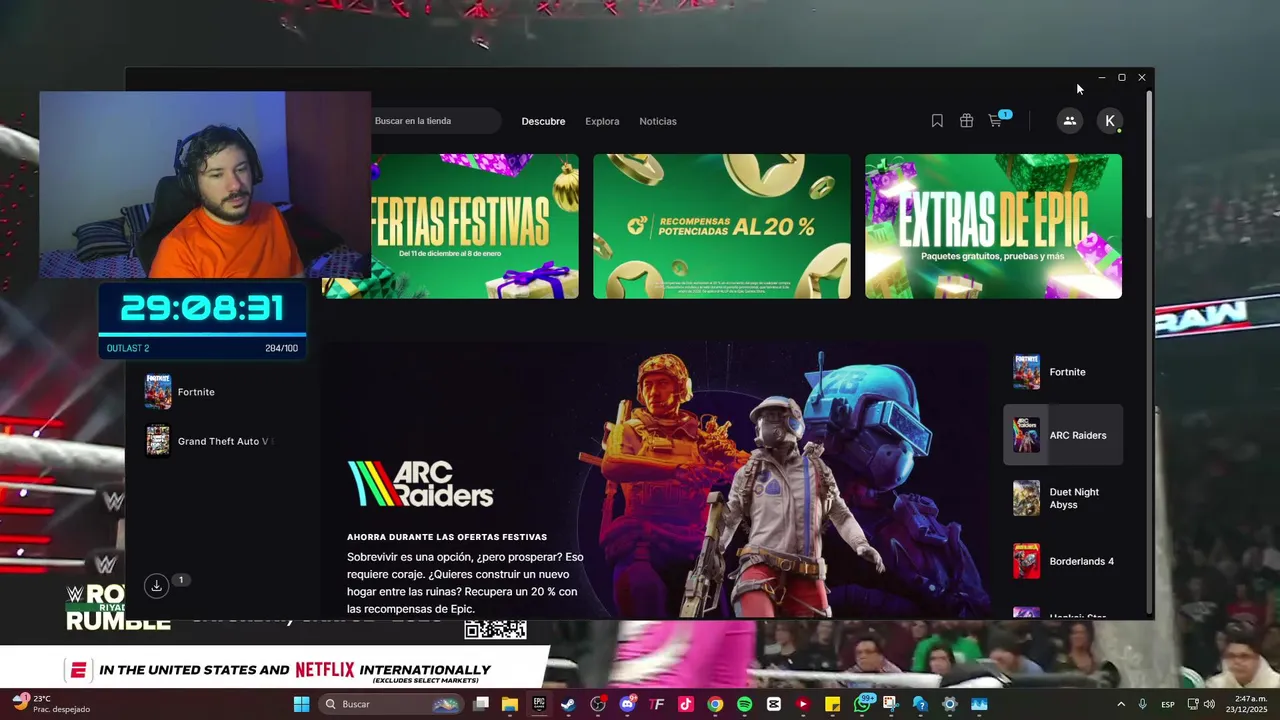Open the Ofertas Festivas banner

point(474,226)
